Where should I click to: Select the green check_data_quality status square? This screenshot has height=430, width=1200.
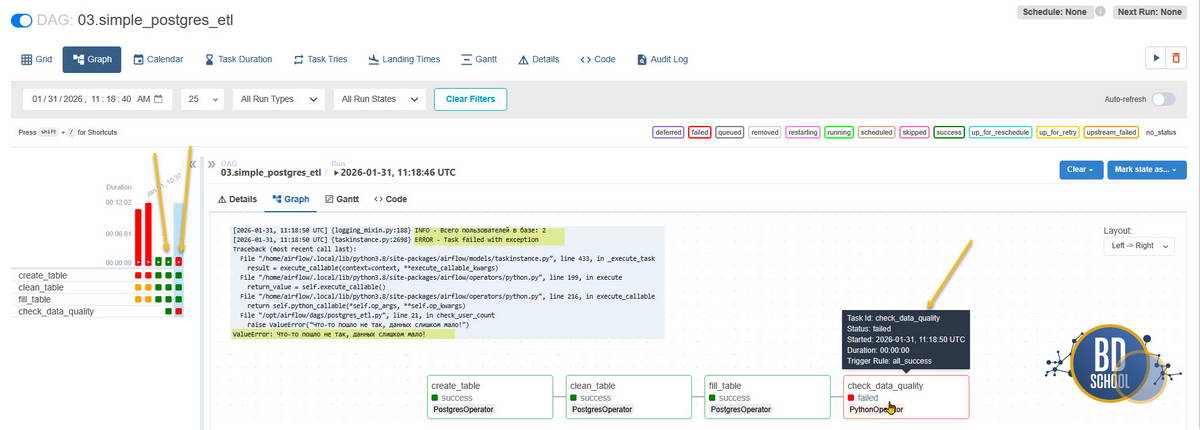pos(168,311)
